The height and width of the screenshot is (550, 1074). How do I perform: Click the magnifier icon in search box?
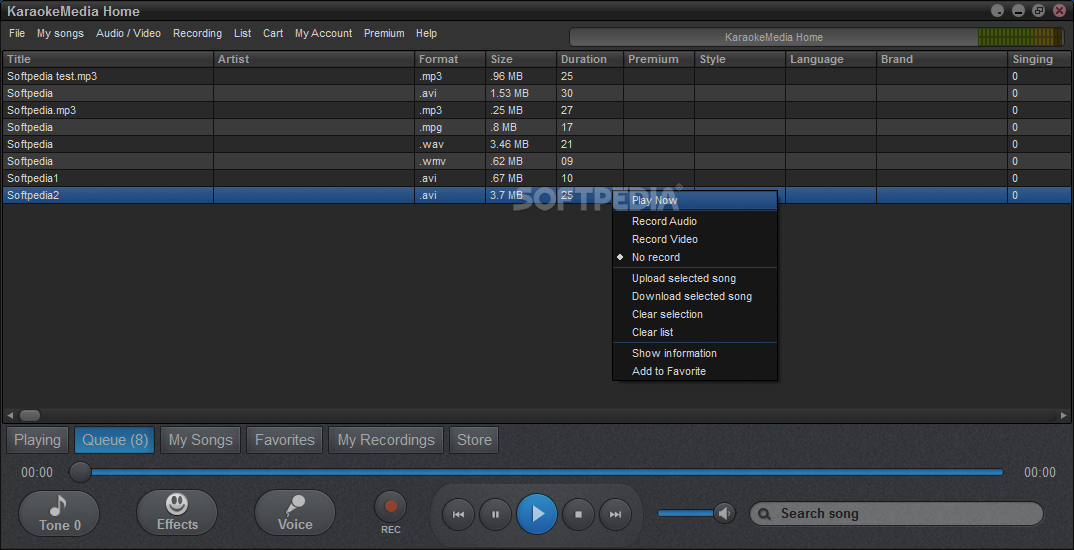[766, 514]
